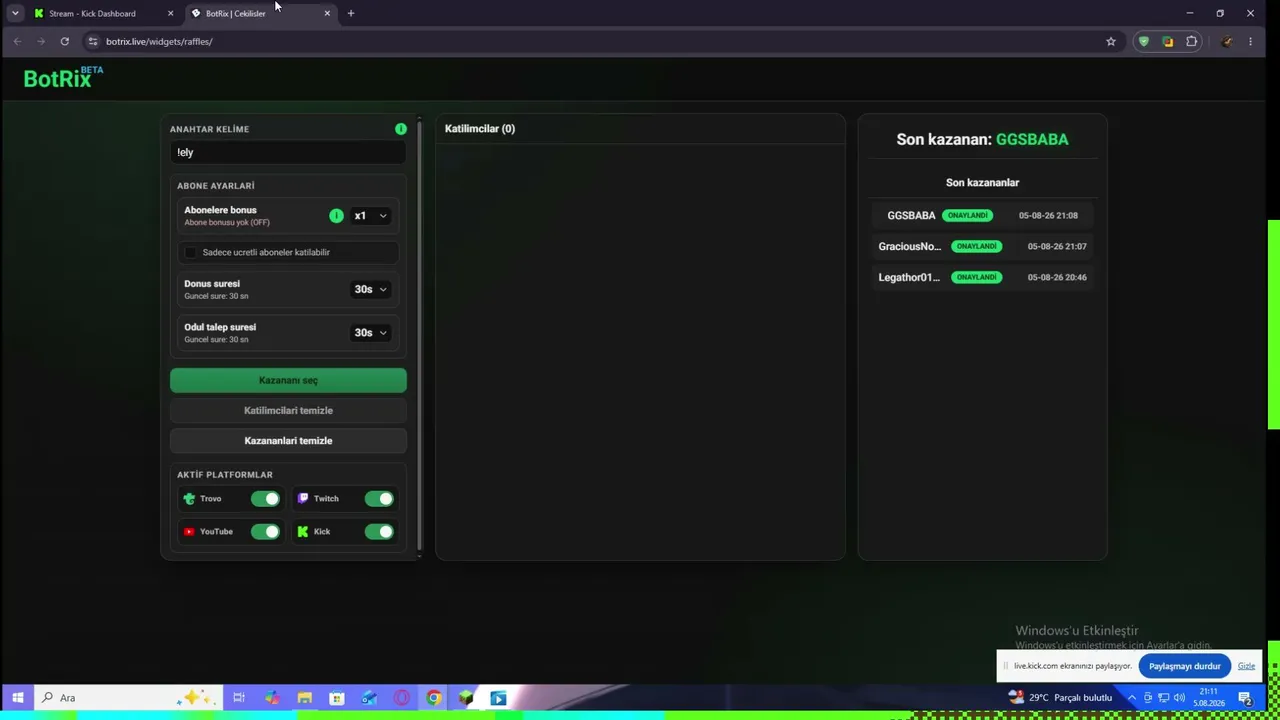Go back to the previous page
Screen dimensions: 1280x720
(17, 41)
